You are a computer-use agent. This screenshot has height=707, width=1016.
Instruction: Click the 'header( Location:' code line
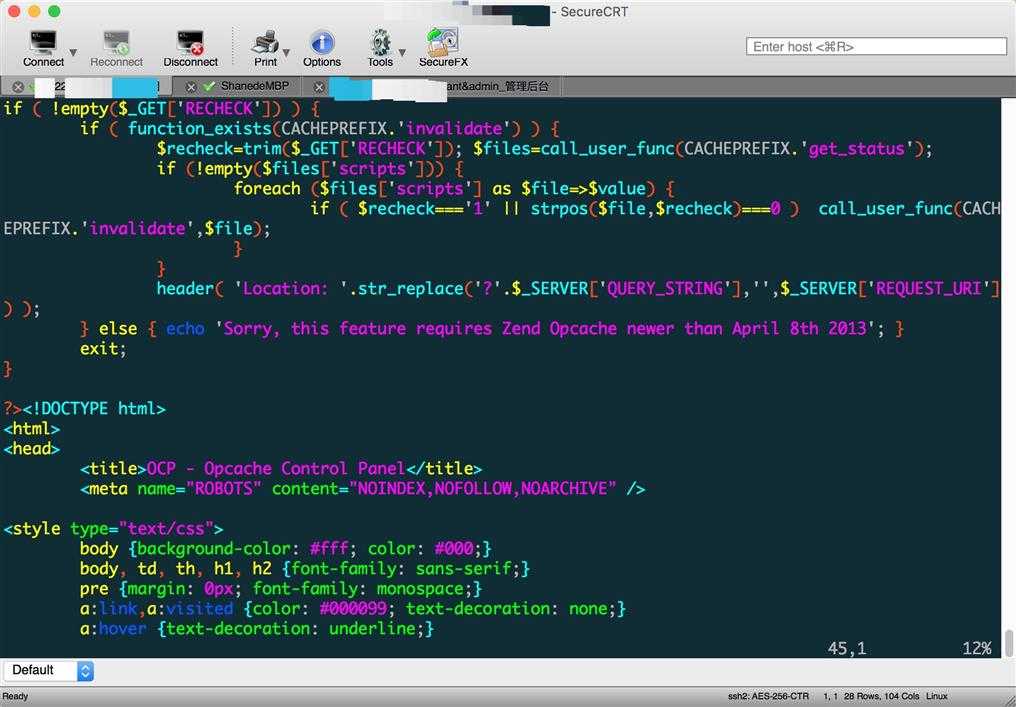point(578,288)
